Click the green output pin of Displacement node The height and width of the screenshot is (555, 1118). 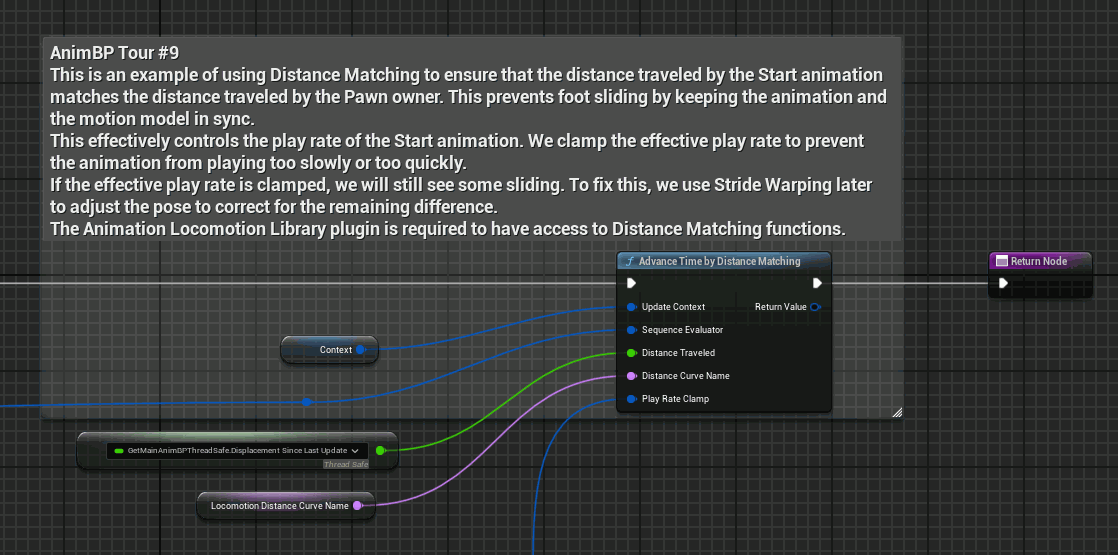[380, 450]
